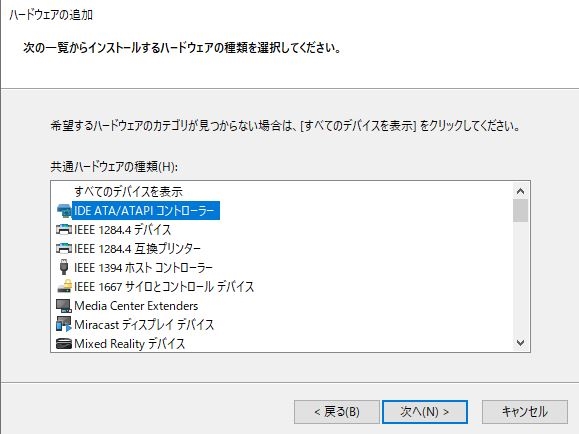Click the IEEE 1284.4 互換プリンター icon
This screenshot has height=434, width=579.
[64, 249]
